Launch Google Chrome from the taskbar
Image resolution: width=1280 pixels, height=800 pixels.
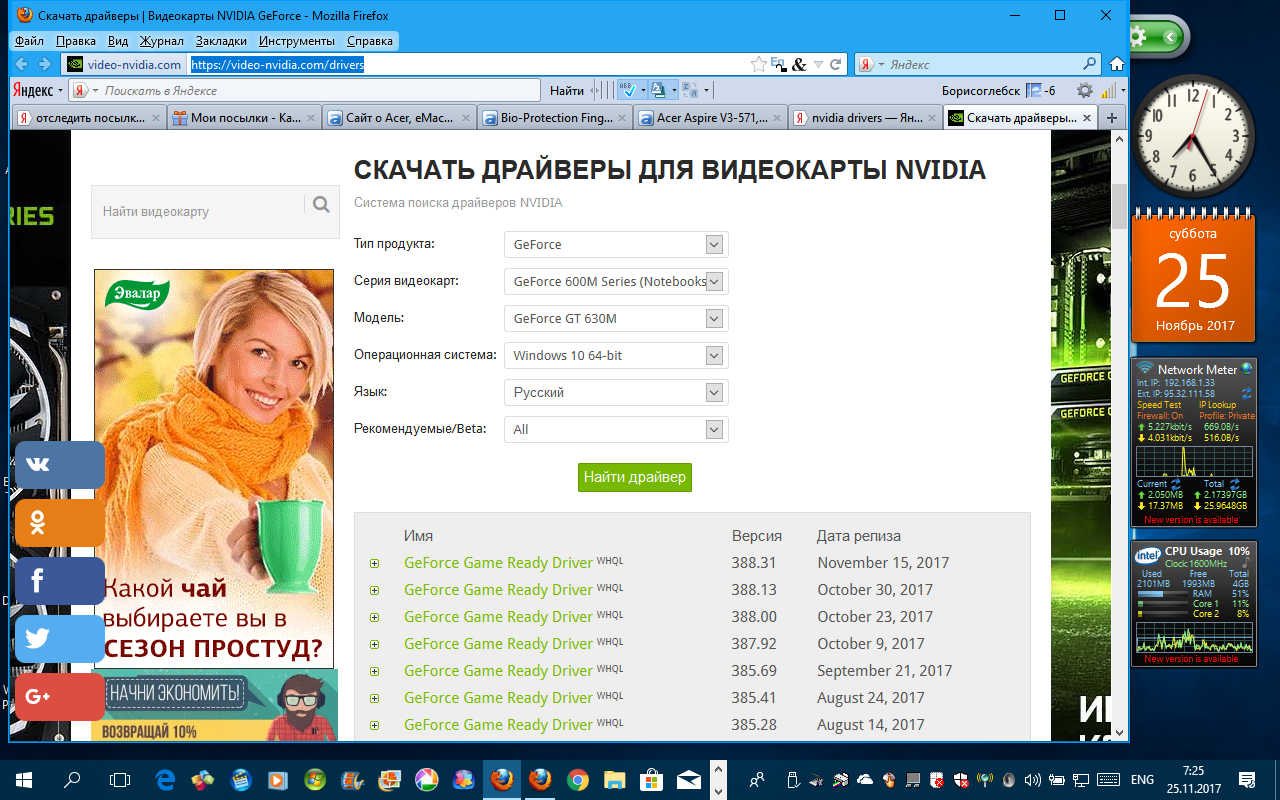pyautogui.click(x=577, y=779)
